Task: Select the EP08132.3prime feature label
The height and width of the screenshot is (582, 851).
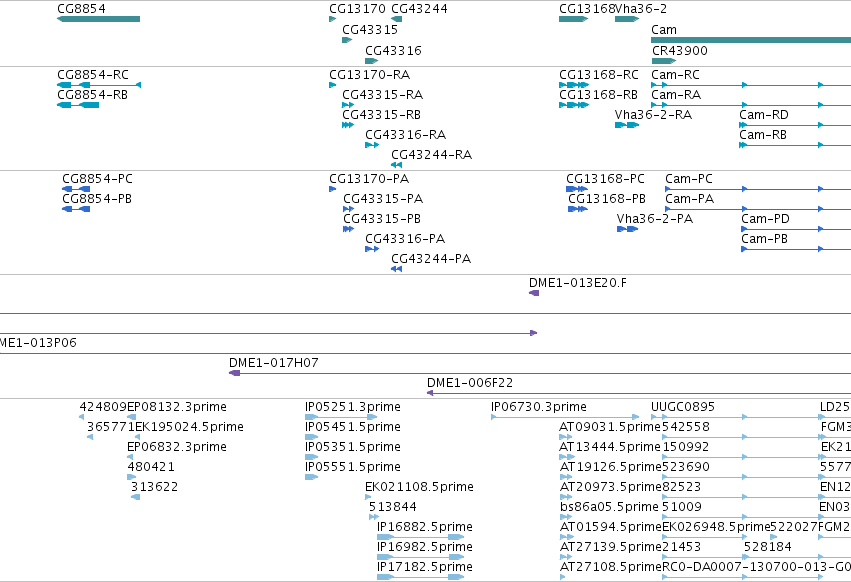Action: pos(177,407)
